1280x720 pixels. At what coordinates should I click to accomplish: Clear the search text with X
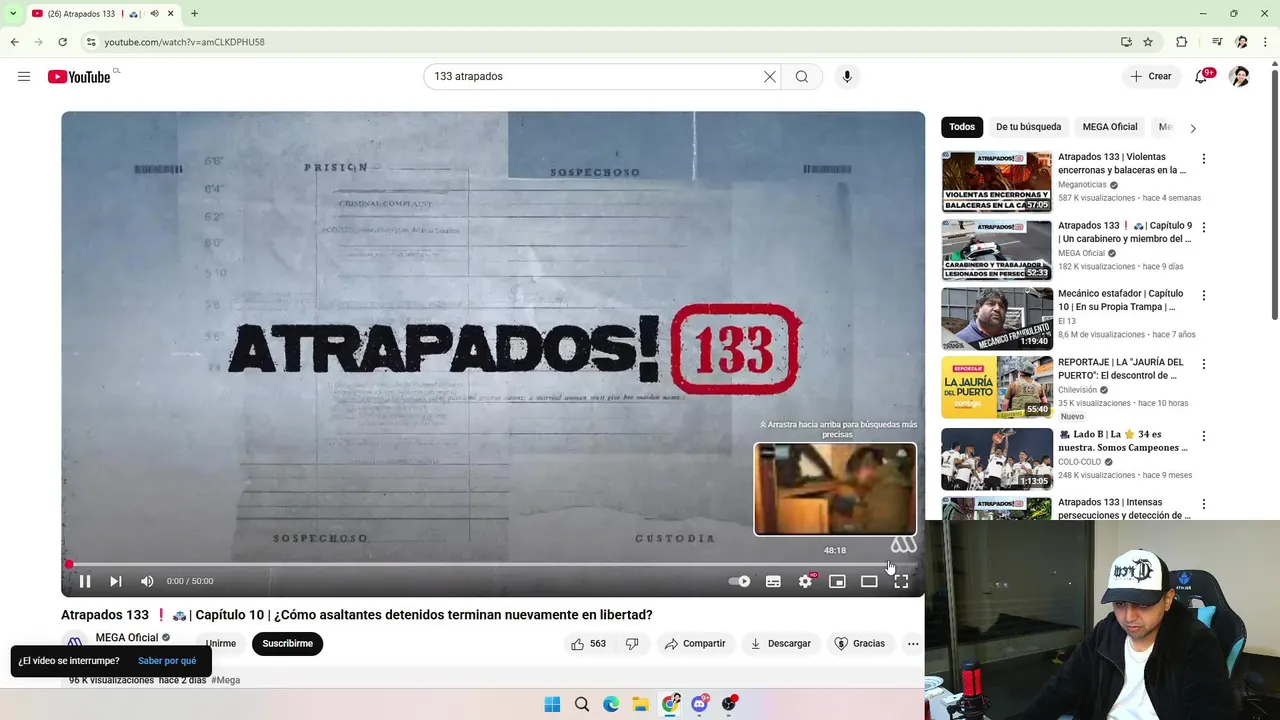(770, 76)
